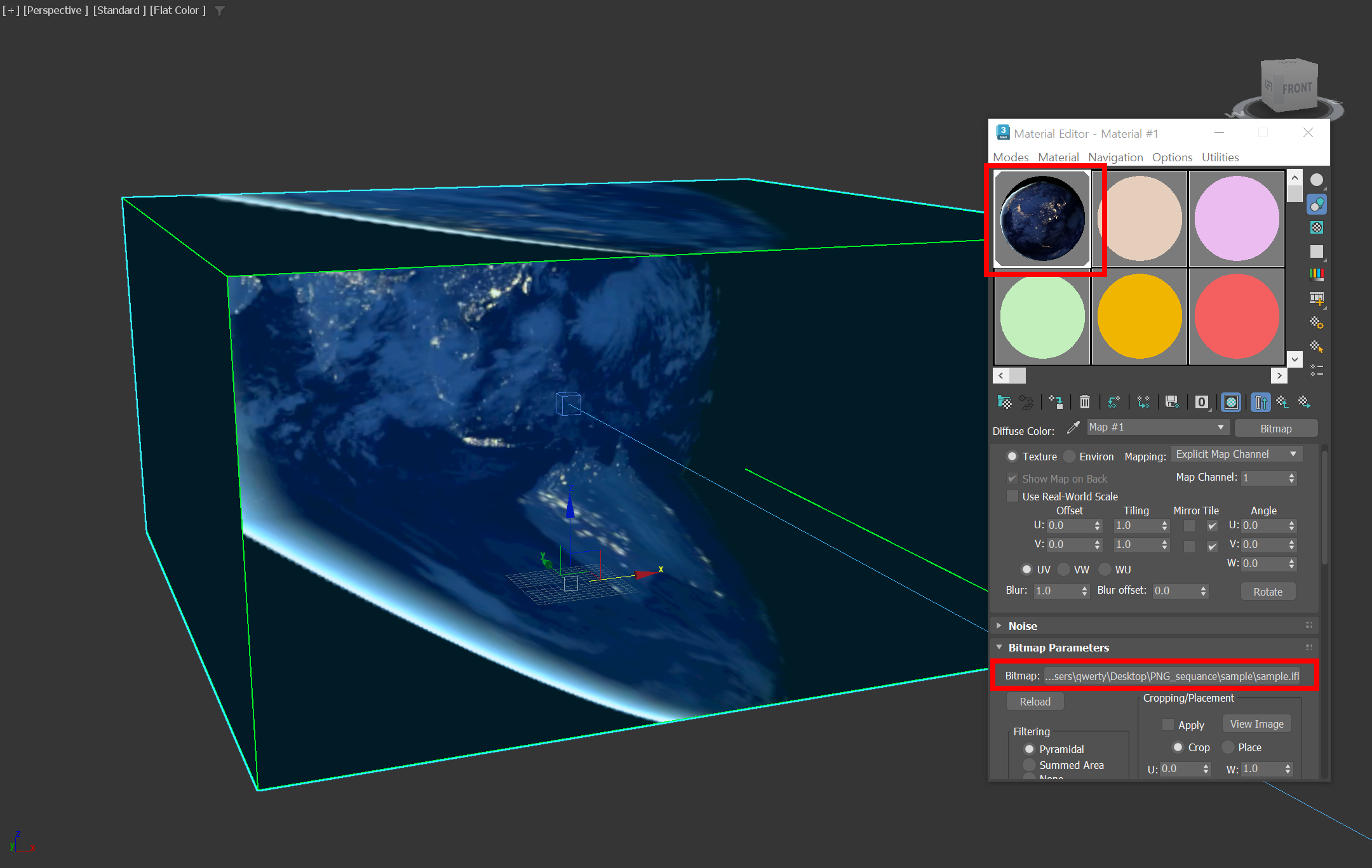
Task: Click Reset Map/Mtl trash icon
Action: (1085, 402)
